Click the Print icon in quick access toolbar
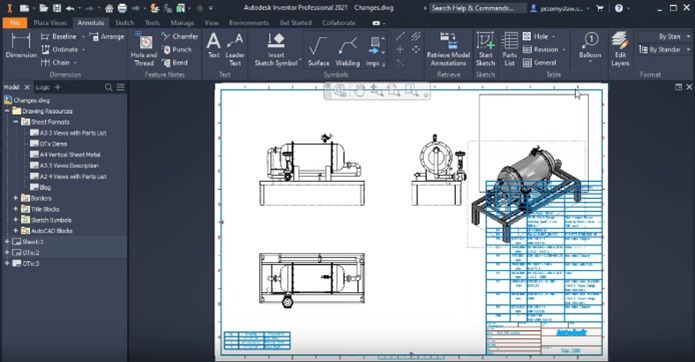Image resolution: width=695 pixels, height=362 pixels. [122, 8]
